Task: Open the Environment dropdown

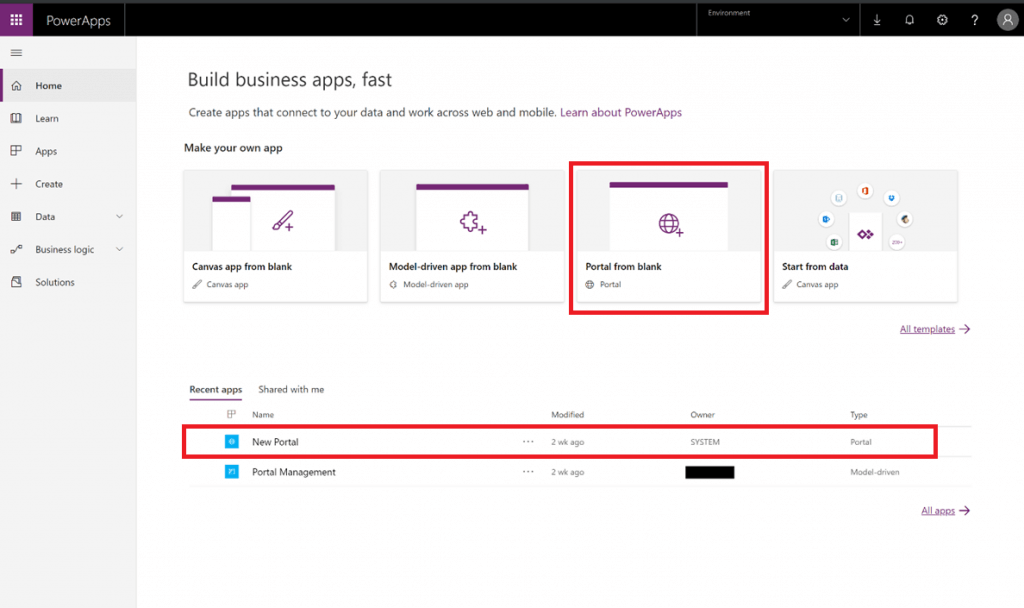Action: coord(778,19)
